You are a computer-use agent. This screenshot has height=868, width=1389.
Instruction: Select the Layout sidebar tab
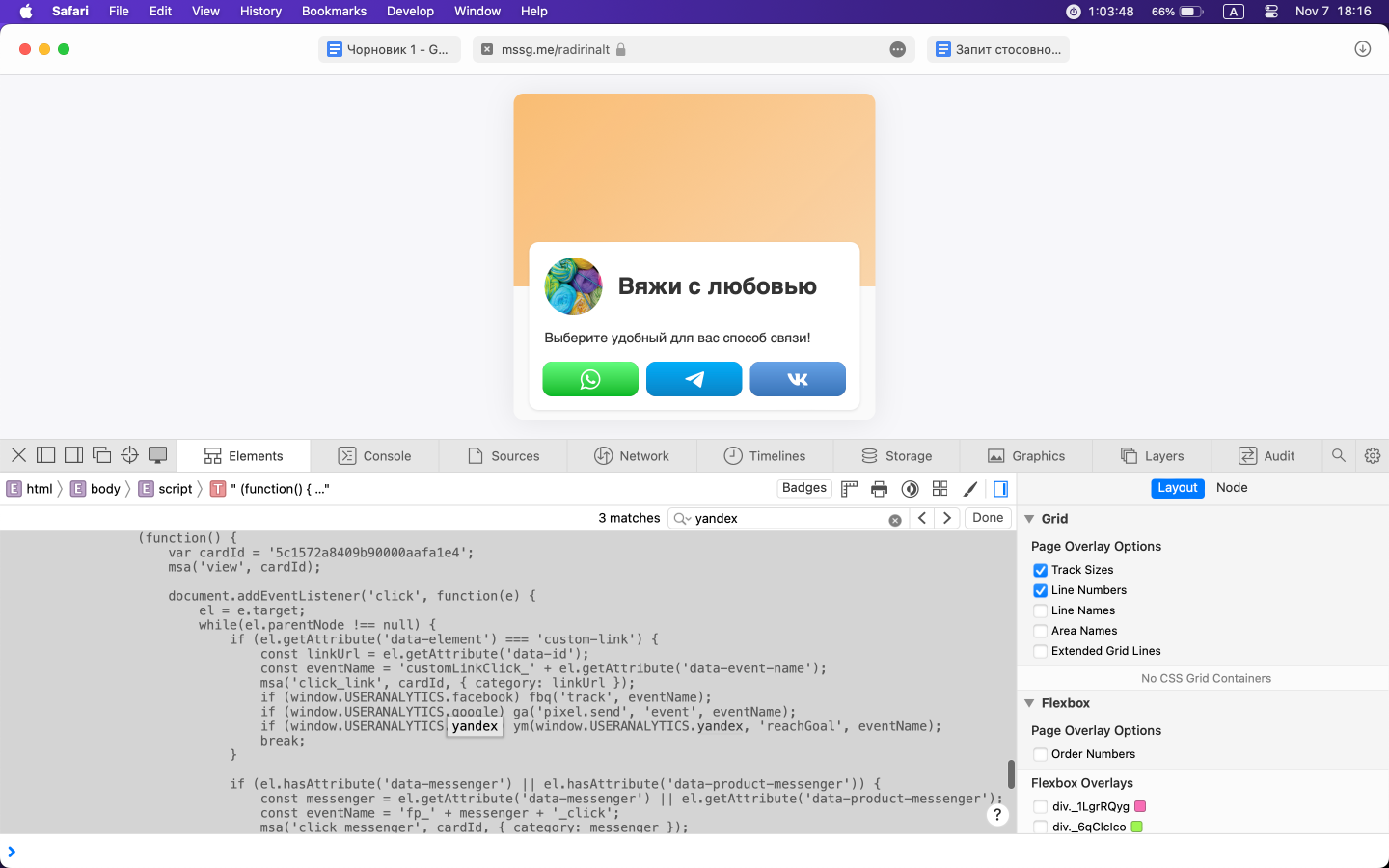point(1178,488)
